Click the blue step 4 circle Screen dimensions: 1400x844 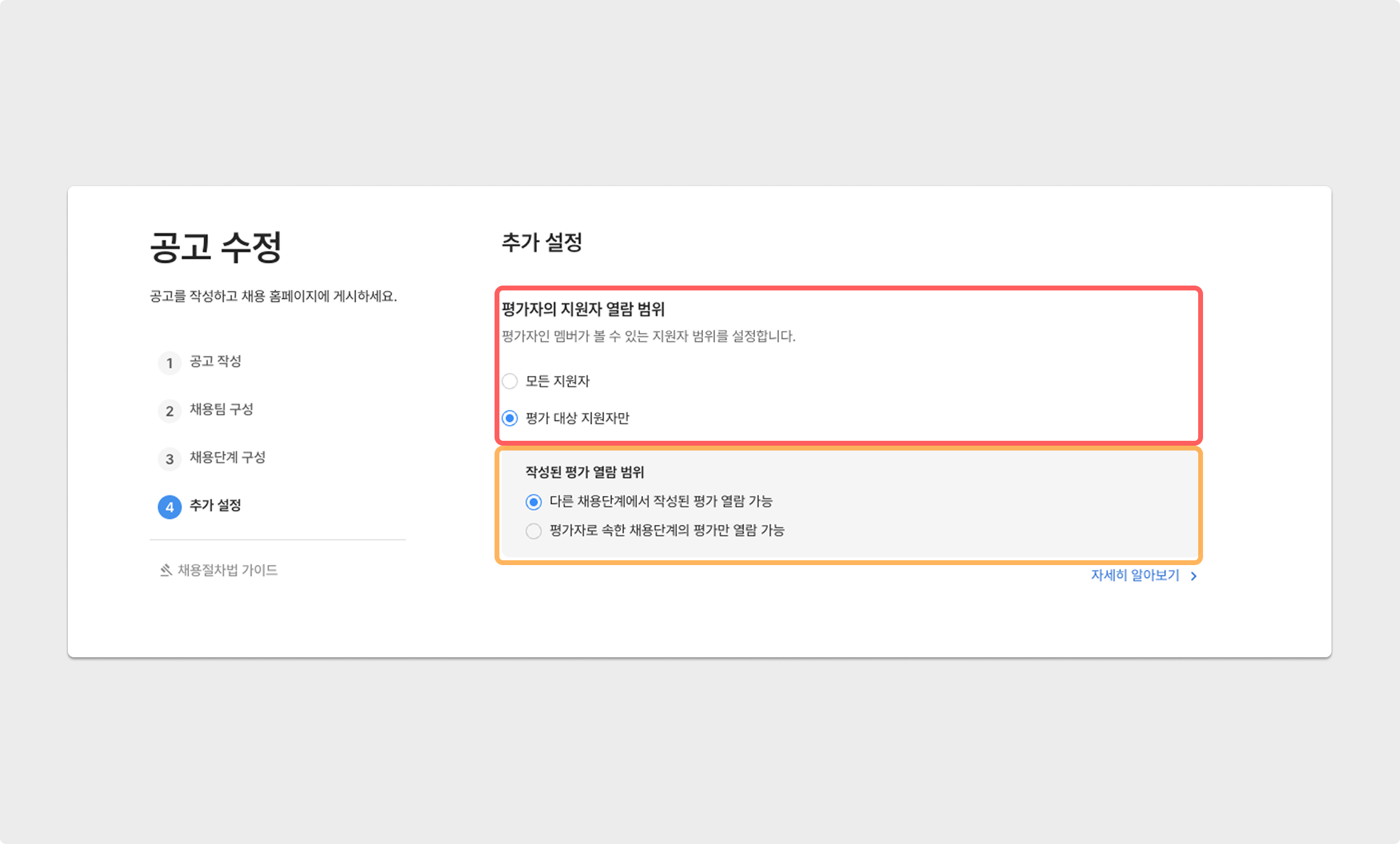[170, 507]
